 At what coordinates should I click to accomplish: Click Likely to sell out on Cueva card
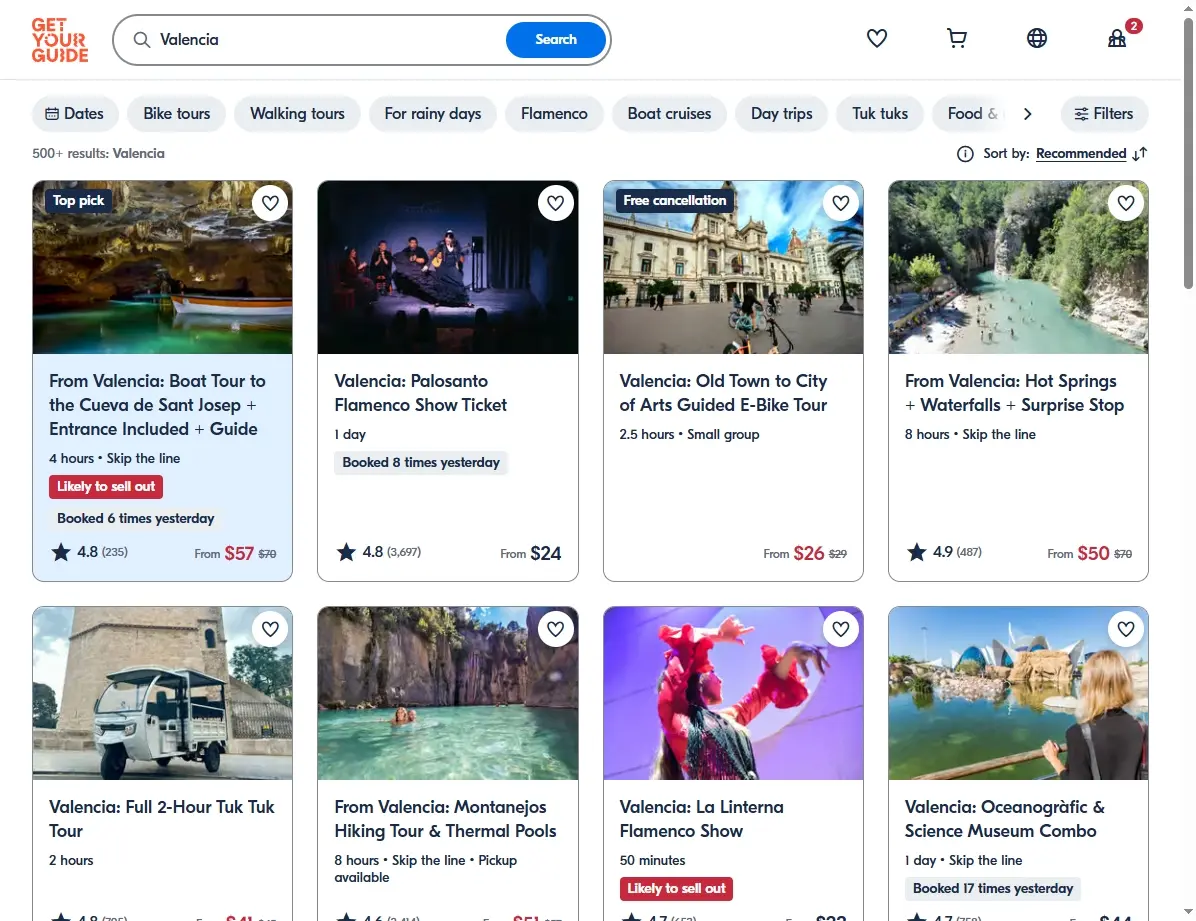(106, 487)
